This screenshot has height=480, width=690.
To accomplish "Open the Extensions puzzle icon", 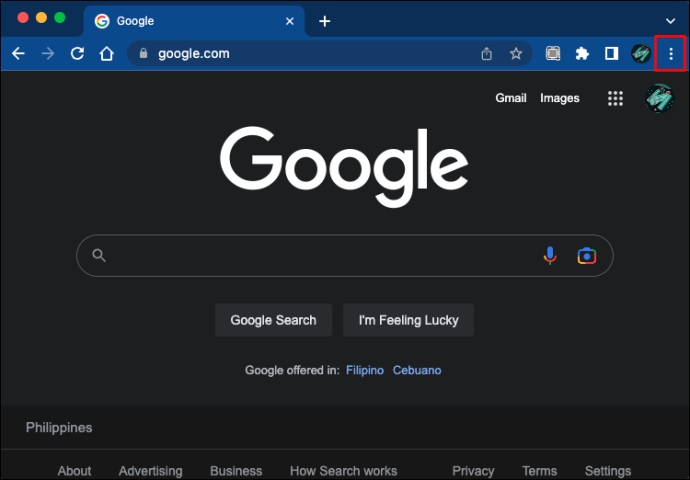I will point(582,54).
